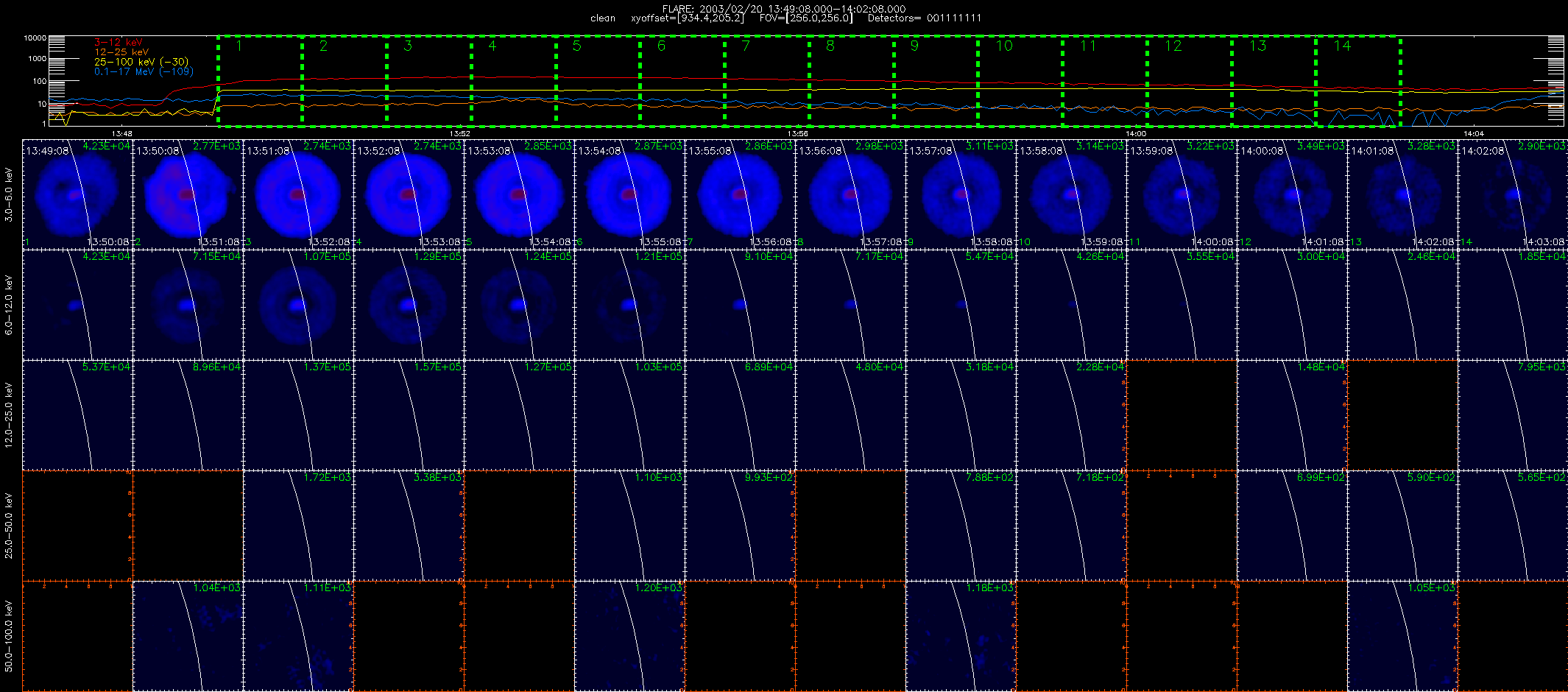This screenshot has width=1568, height=692.
Task: Open the 3-6 keV image labeled 2.90E+03
Action: (x=1514, y=194)
